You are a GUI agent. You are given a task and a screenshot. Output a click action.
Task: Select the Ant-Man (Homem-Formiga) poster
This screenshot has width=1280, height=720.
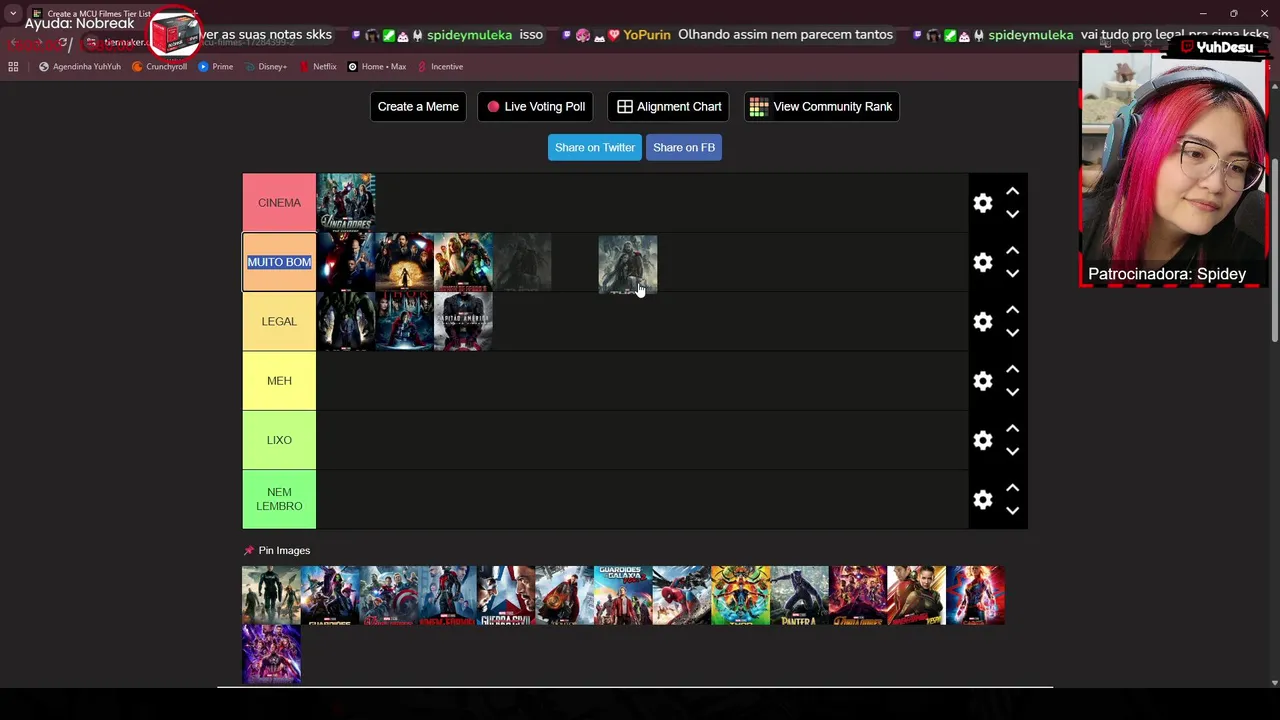[447, 595]
